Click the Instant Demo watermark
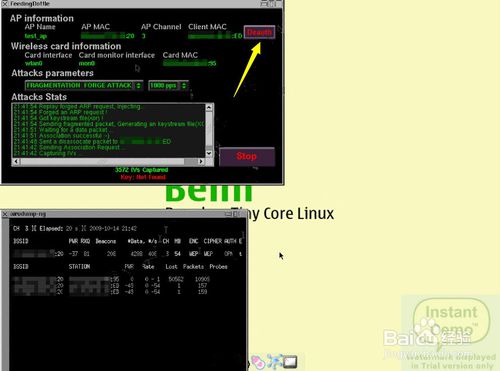This screenshot has height=371, width=500. point(452,321)
